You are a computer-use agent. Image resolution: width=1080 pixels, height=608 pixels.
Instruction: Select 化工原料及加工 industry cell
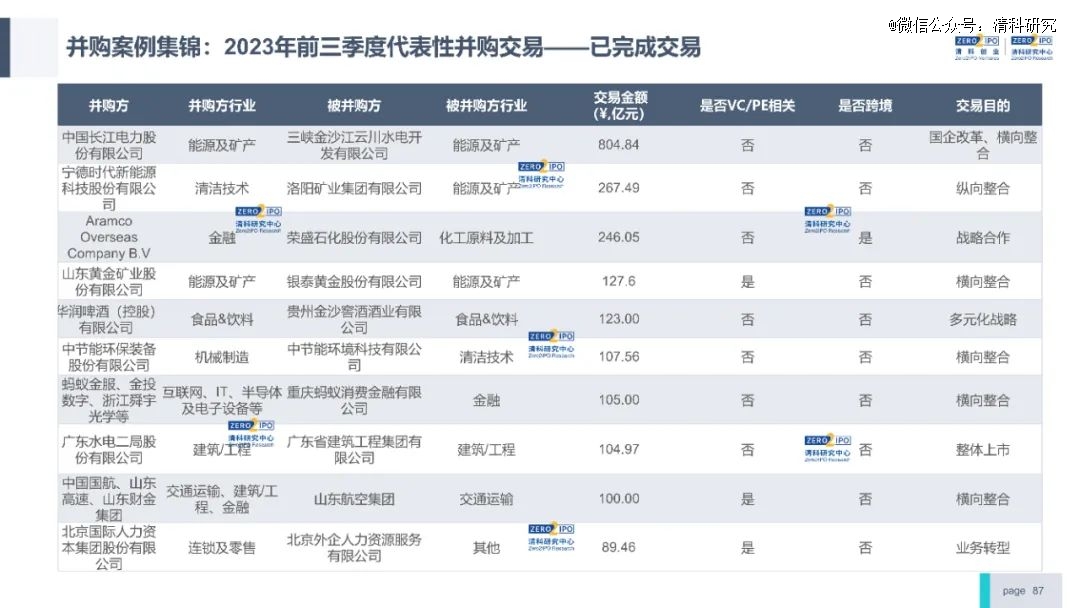pos(486,238)
